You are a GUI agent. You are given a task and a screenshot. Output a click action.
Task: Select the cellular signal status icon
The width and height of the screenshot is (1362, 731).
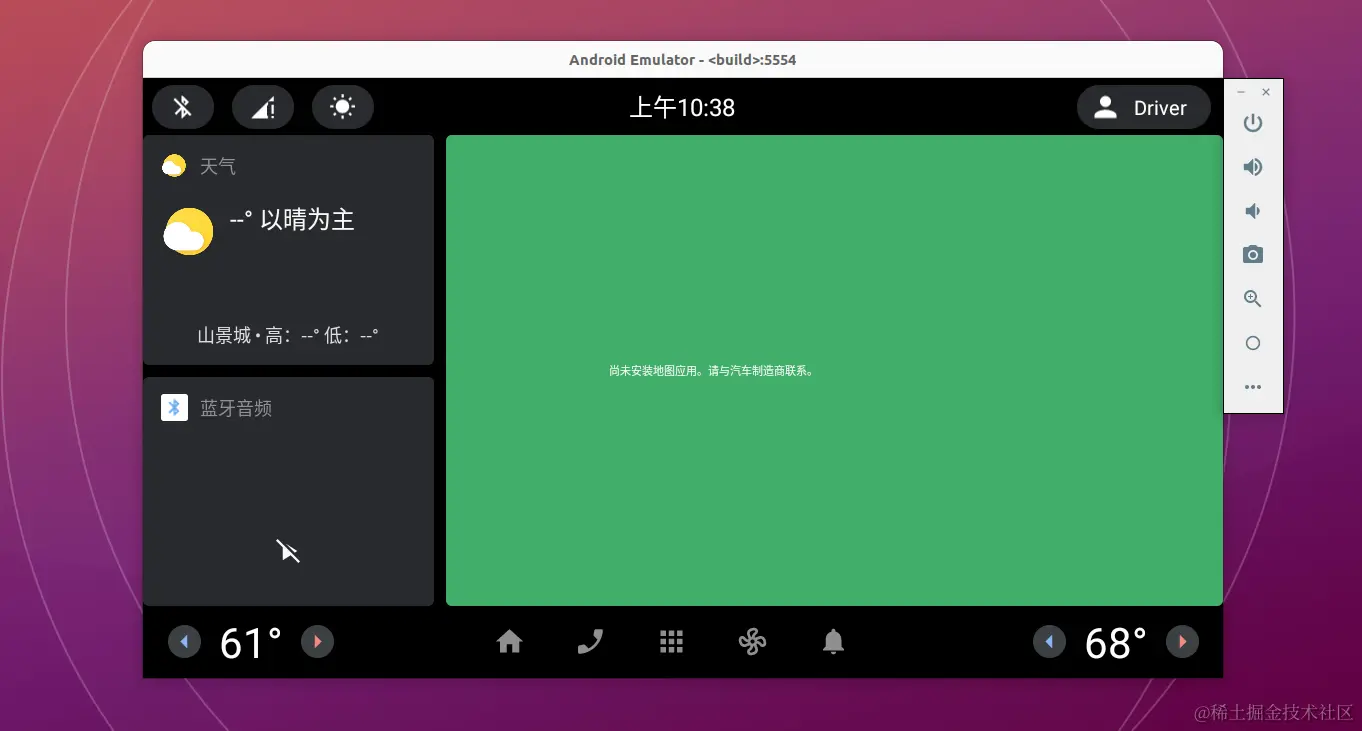tap(262, 107)
